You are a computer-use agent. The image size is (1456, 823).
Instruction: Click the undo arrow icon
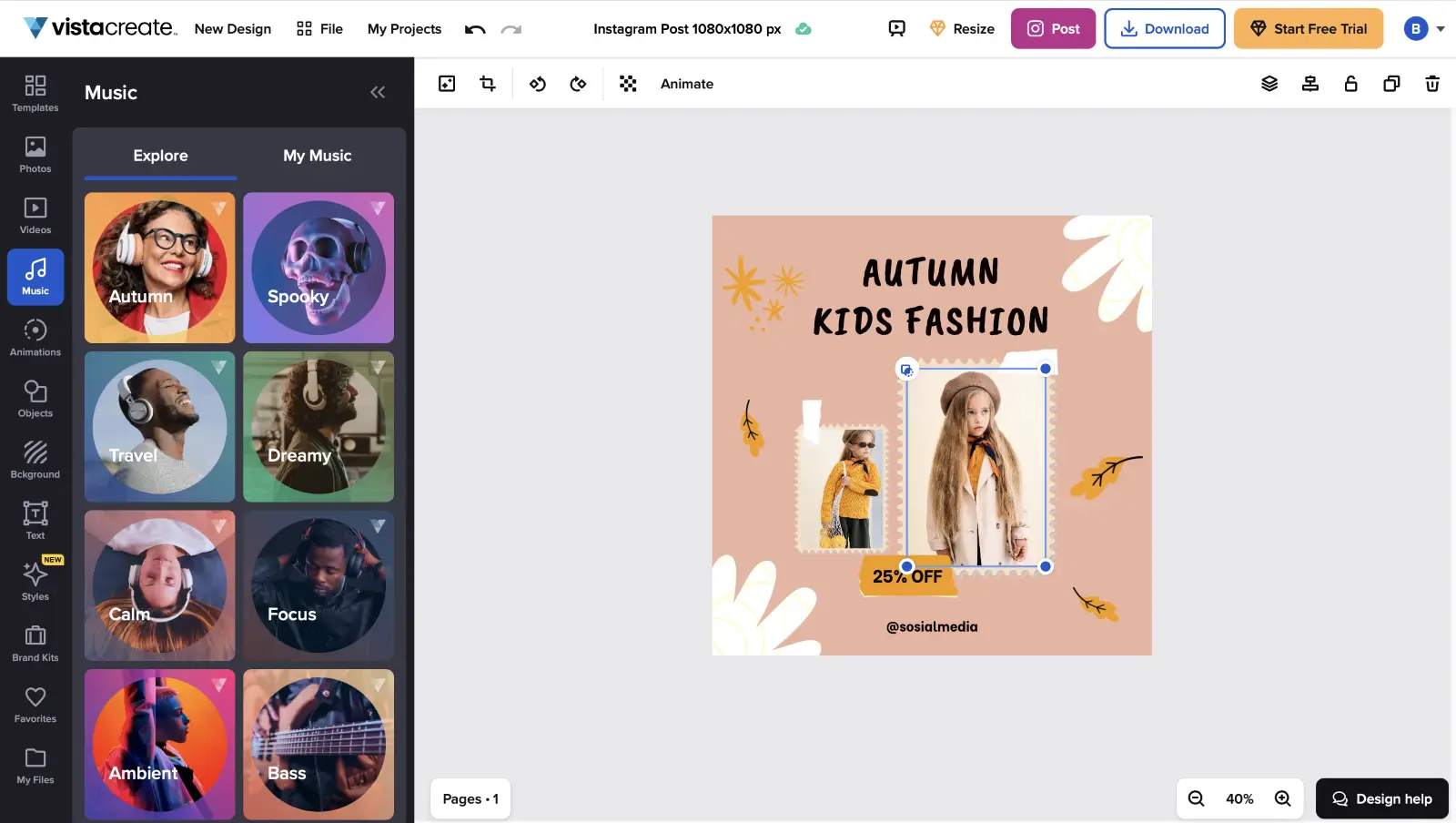click(x=475, y=29)
